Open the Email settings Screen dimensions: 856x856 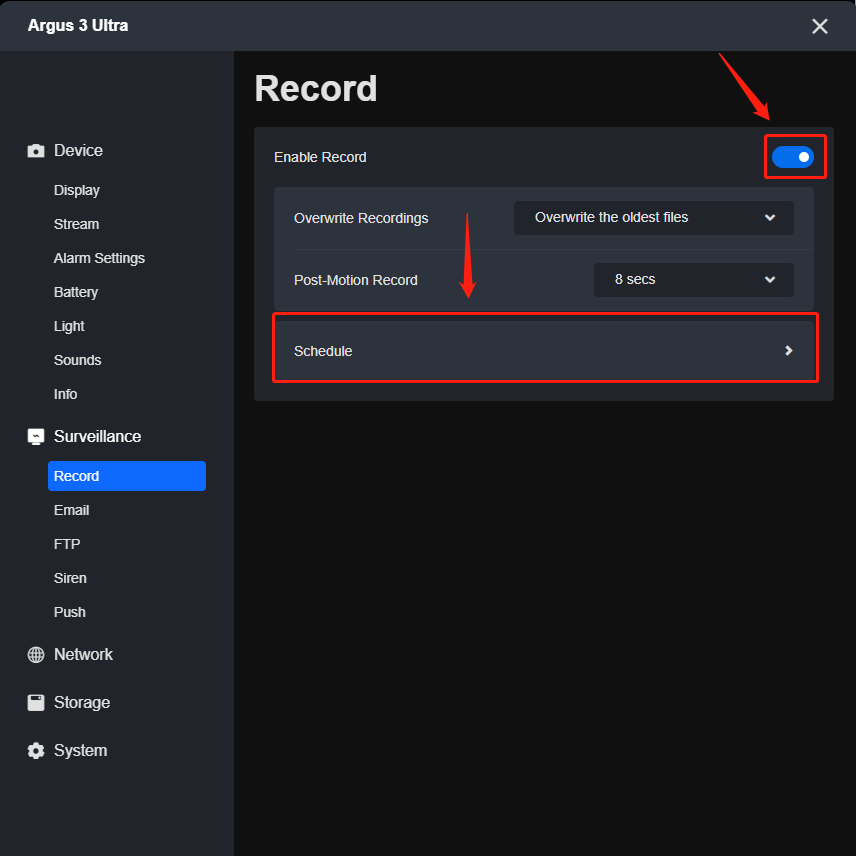(72, 510)
